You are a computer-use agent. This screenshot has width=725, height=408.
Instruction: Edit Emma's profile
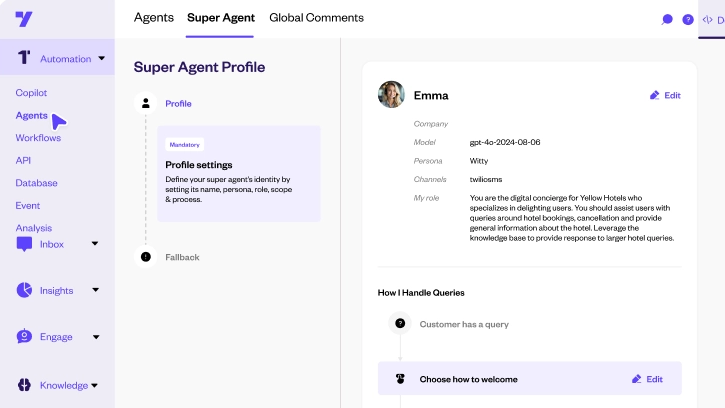[665, 95]
